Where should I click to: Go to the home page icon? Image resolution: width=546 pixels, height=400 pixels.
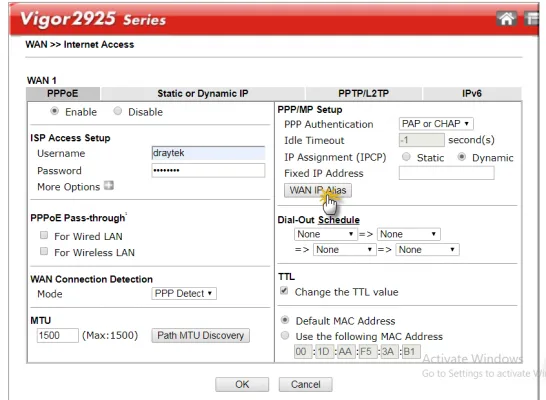pos(506,18)
